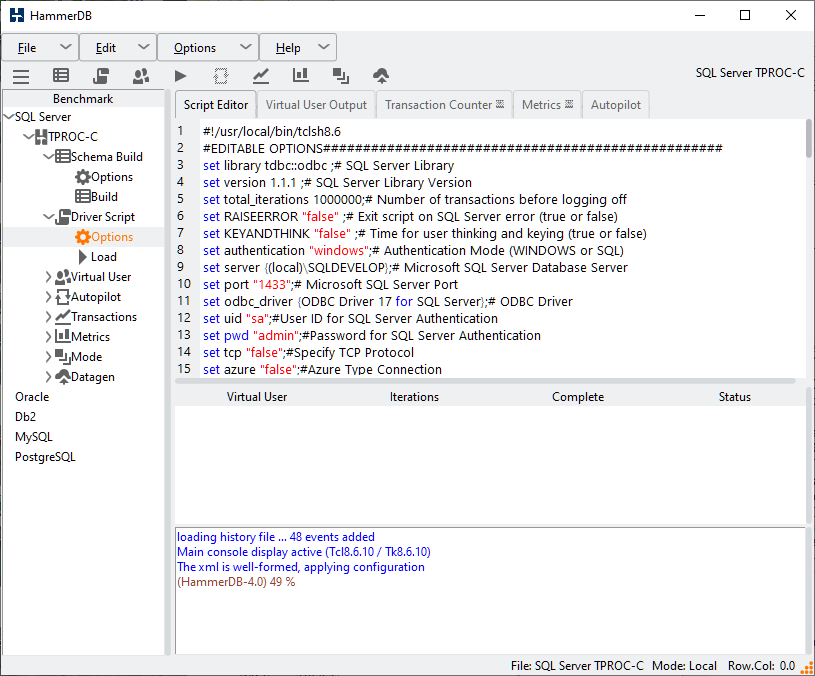Click 'Mode: Local' in status bar
The width and height of the screenshot is (815, 676).
click(x=684, y=666)
